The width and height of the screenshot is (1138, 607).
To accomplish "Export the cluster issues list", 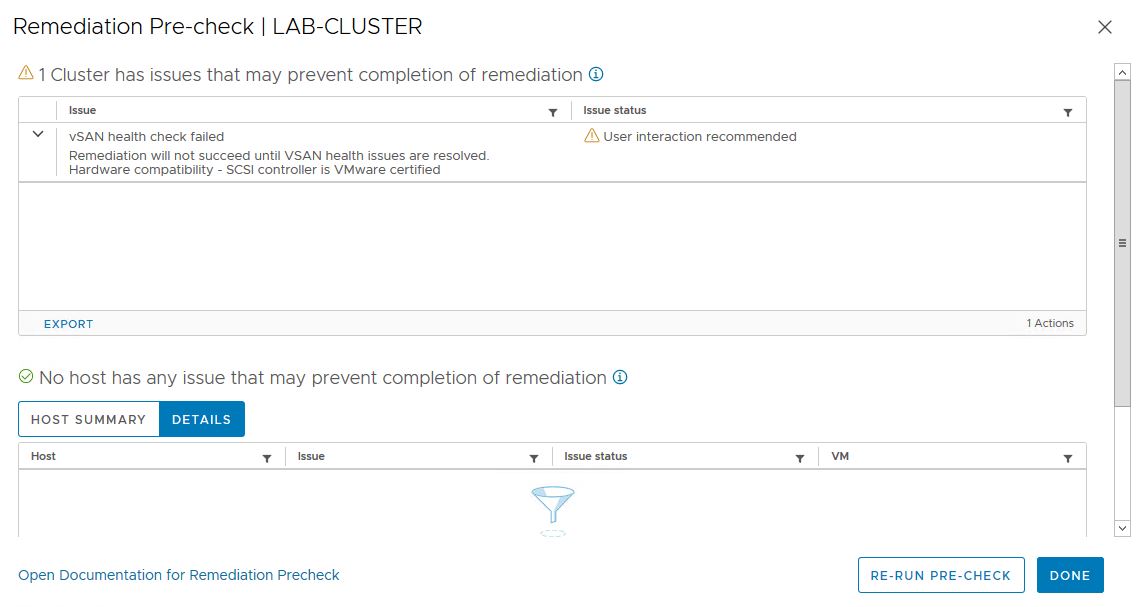I will [x=68, y=324].
